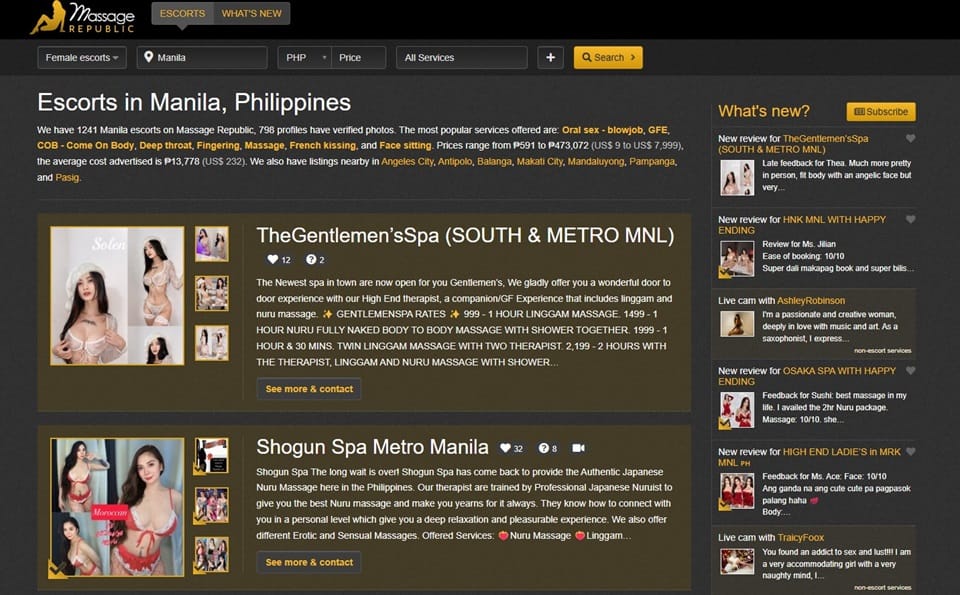Click the heart icon on HIGH END LADIE'S review item
960x595 pixels.
click(x=910, y=452)
